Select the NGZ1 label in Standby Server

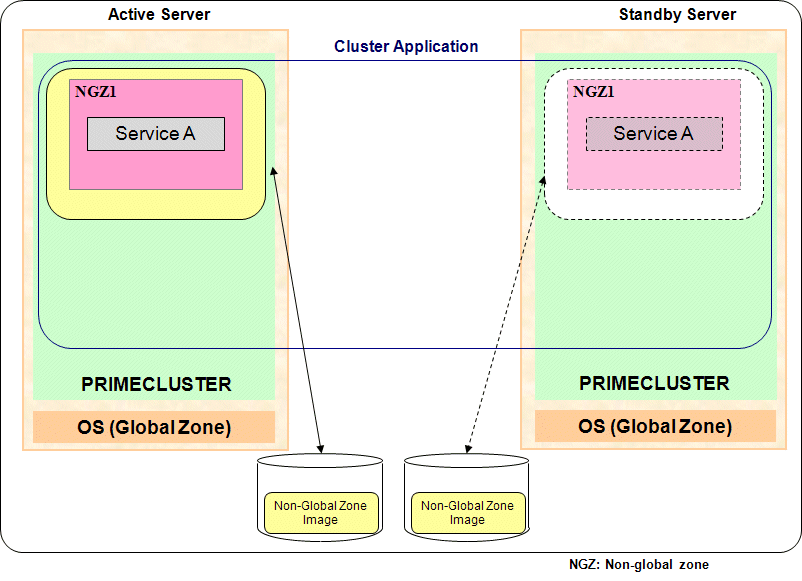tap(593, 92)
